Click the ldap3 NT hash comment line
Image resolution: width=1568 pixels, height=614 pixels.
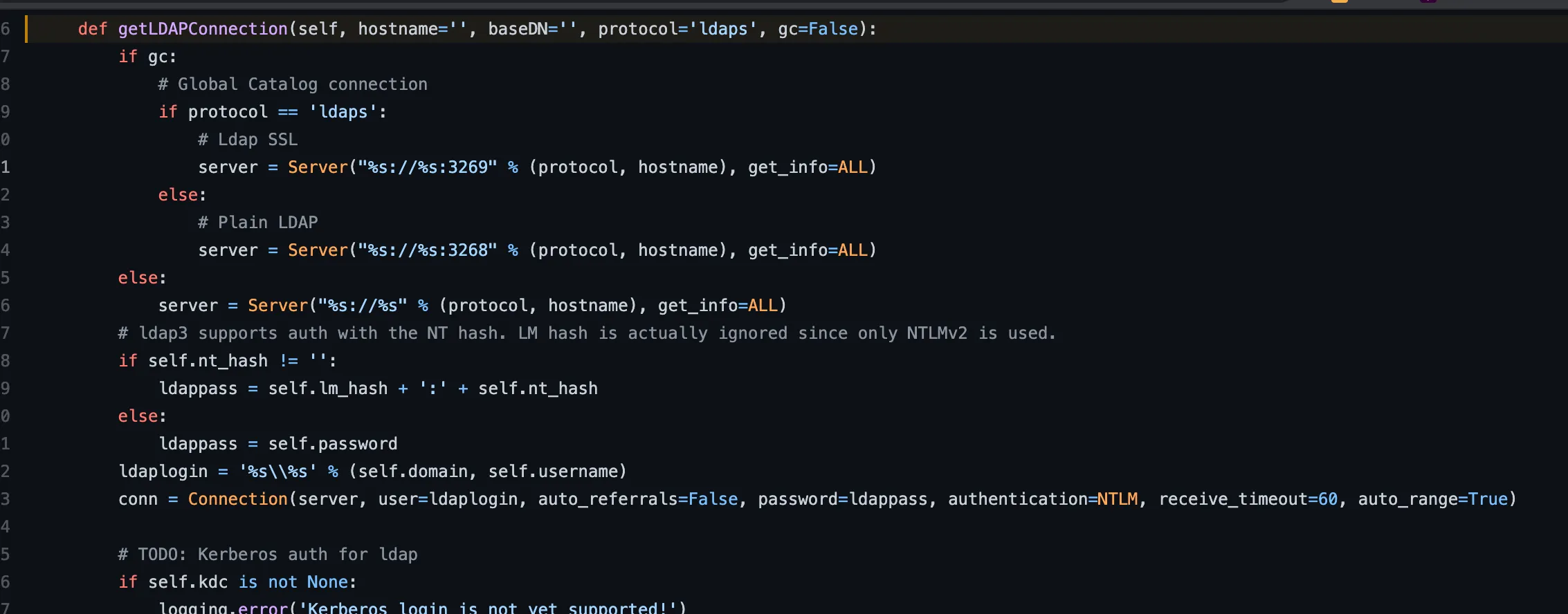[x=587, y=333]
